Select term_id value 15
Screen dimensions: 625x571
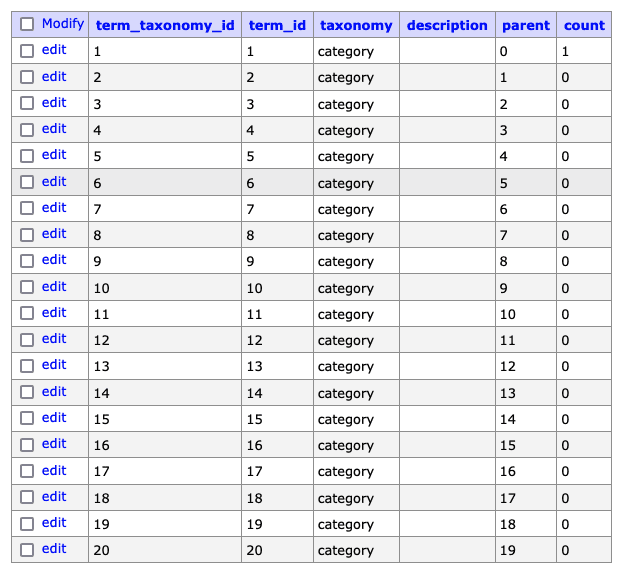click(254, 419)
